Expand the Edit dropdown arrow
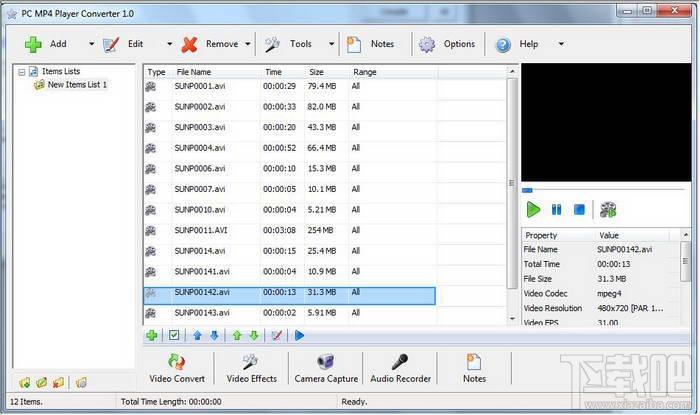 [x=170, y=44]
